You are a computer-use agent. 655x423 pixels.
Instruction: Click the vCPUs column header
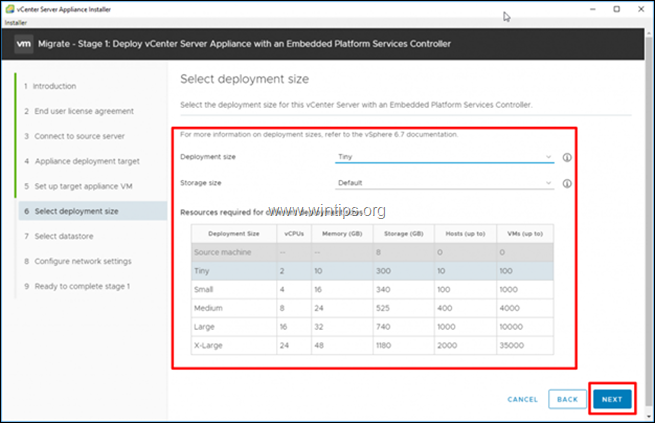coord(294,234)
